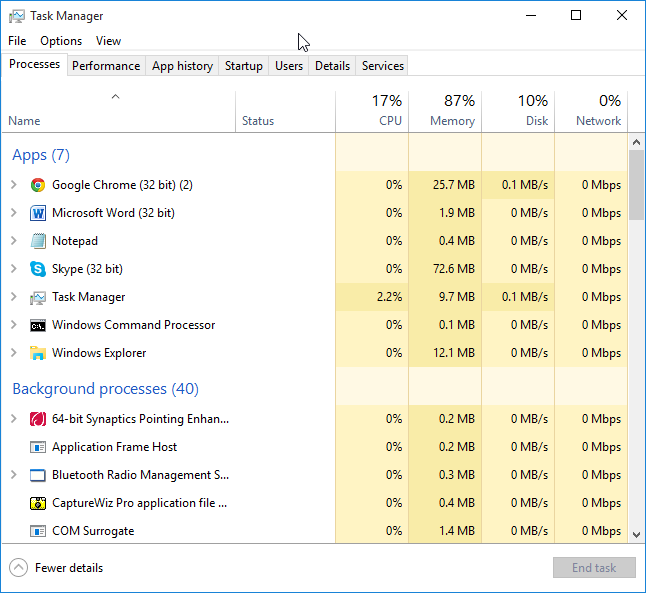Open the View menu
Screen dimensions: 646x593
108,41
